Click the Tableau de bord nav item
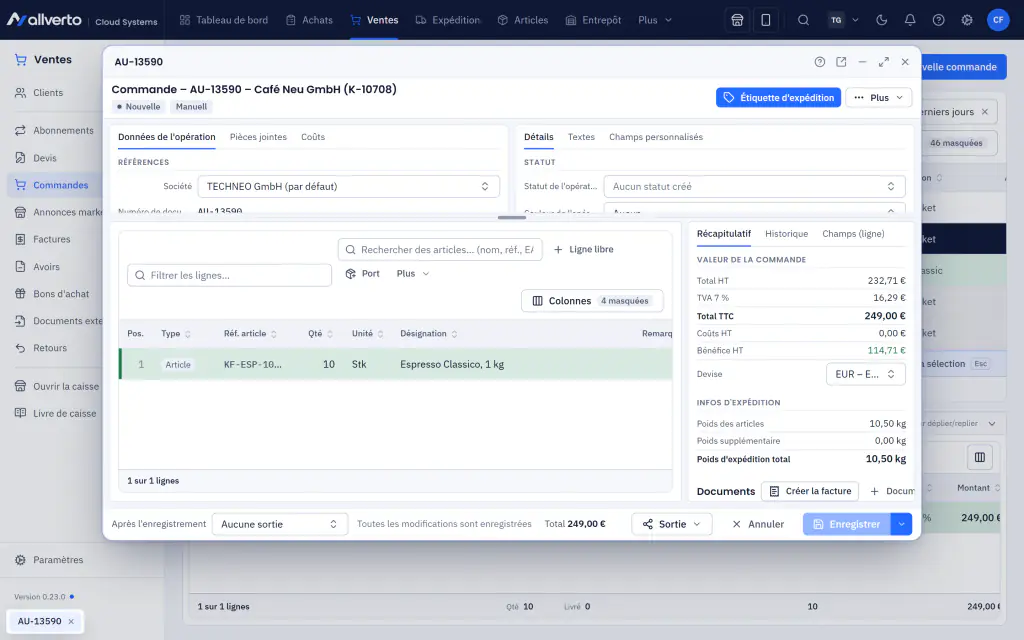This screenshot has height=640, width=1024. 224,20
